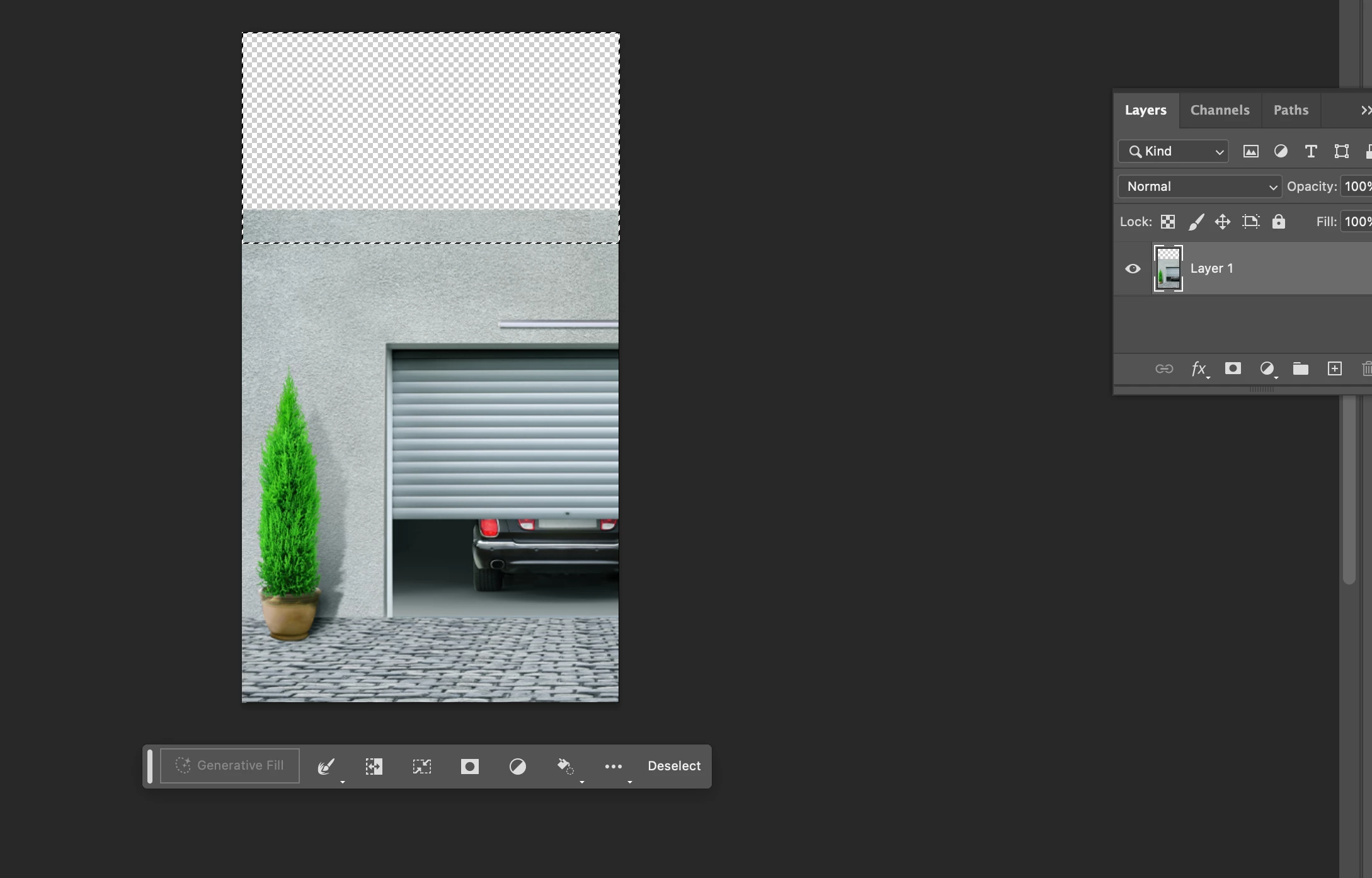Click the Invert Selection icon
Image resolution: width=1372 pixels, height=878 pixels.
[x=374, y=766]
